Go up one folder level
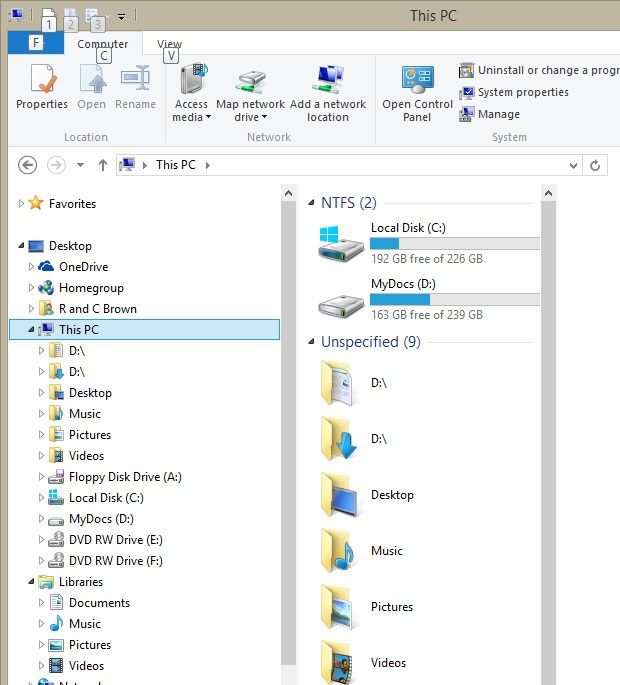The height and width of the screenshot is (685, 620). pos(102,165)
